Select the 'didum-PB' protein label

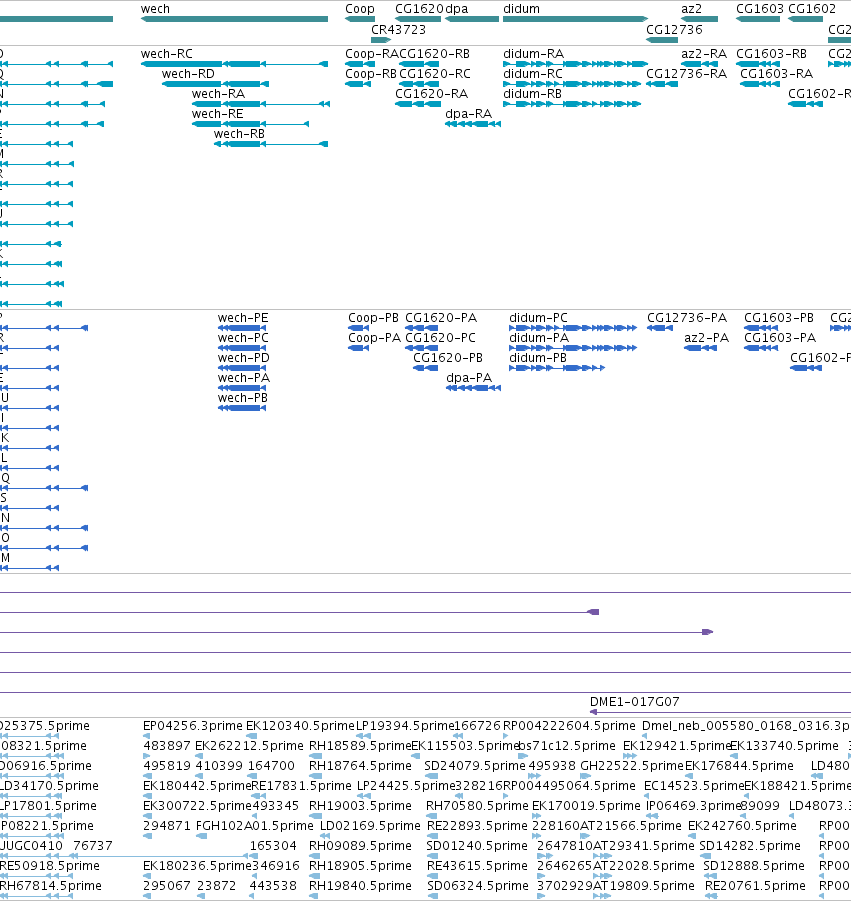tap(538, 358)
